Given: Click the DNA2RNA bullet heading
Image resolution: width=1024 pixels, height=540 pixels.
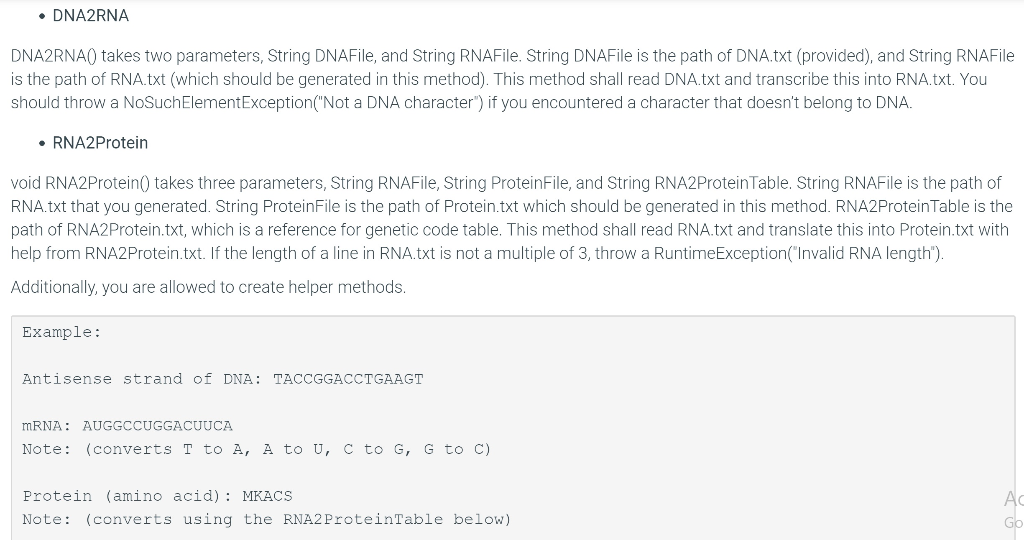Looking at the screenshot, I should click(90, 16).
